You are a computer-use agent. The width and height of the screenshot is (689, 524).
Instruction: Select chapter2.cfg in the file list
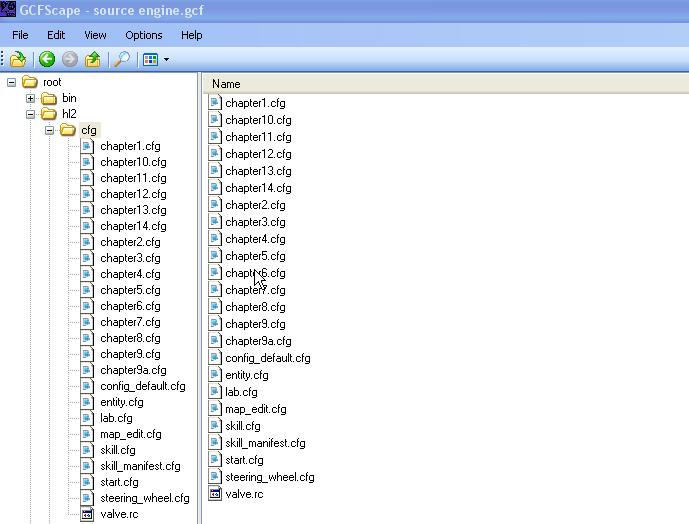pos(255,205)
